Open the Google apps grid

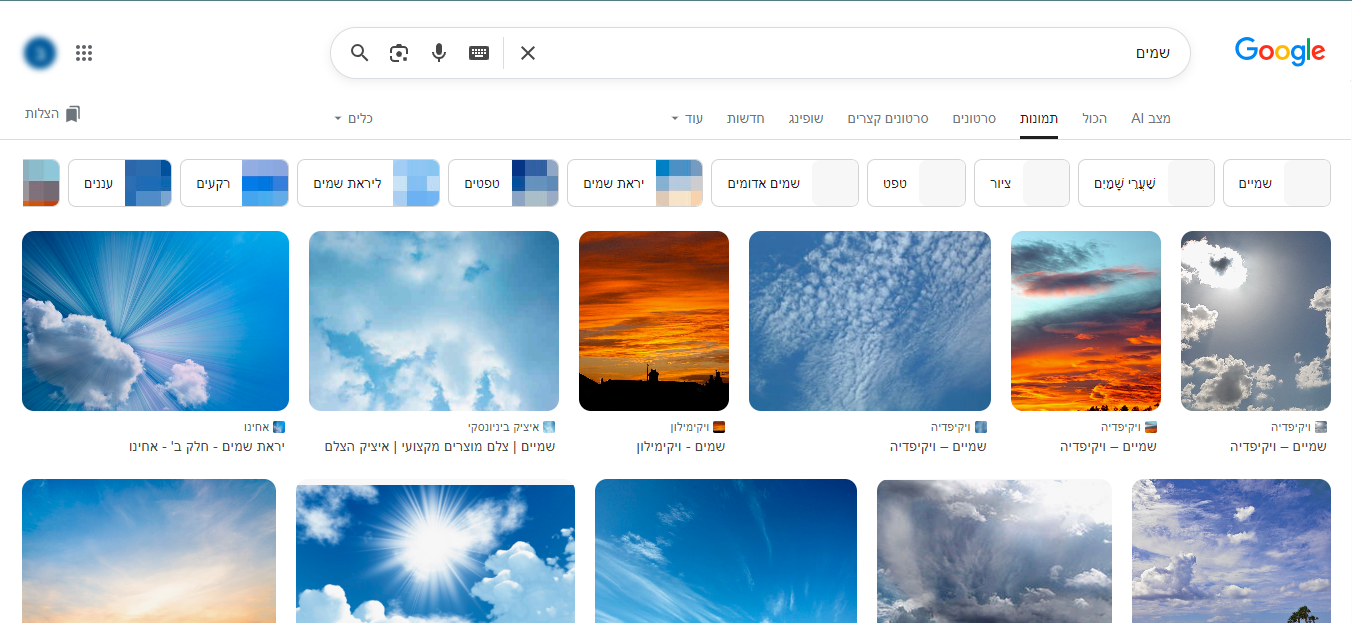click(x=84, y=53)
